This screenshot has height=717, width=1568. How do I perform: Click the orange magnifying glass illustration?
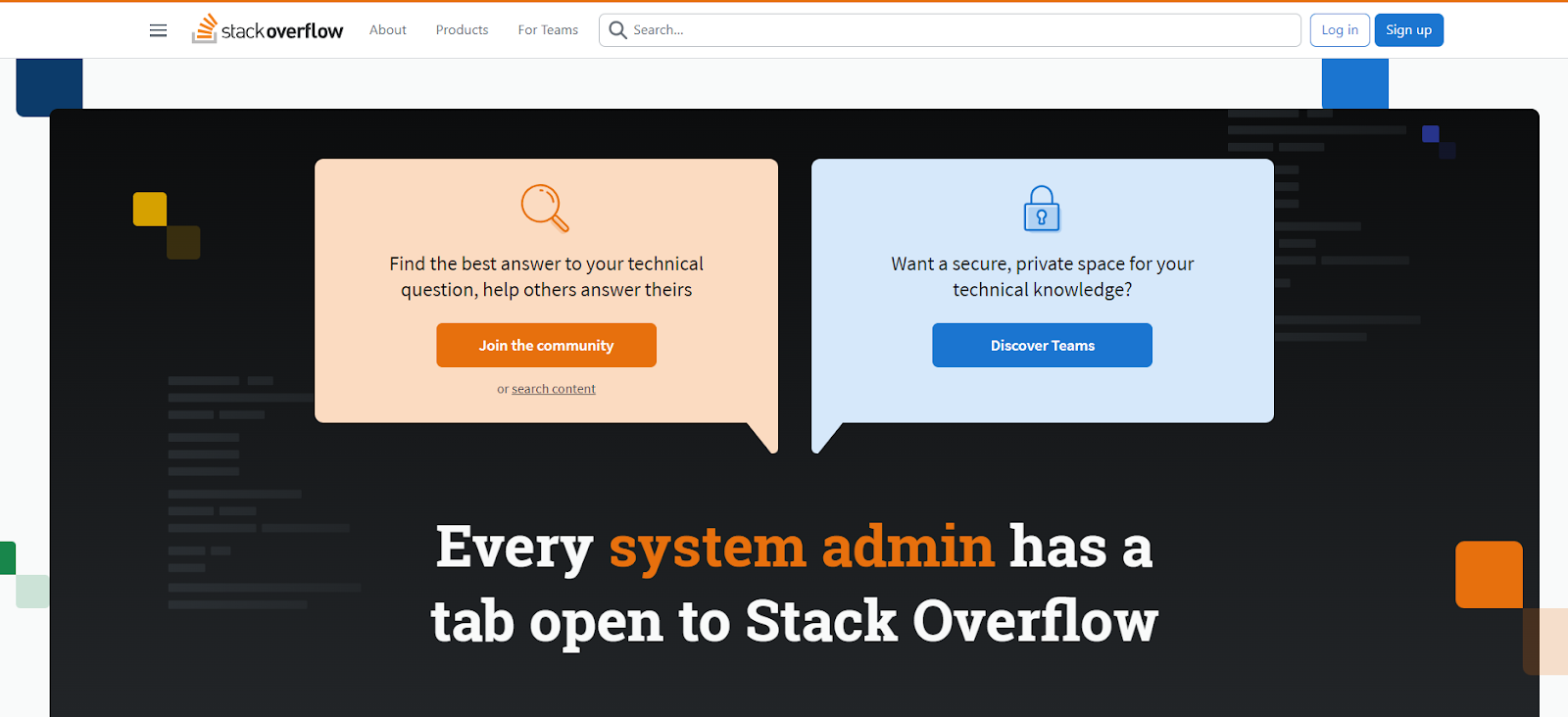[545, 208]
